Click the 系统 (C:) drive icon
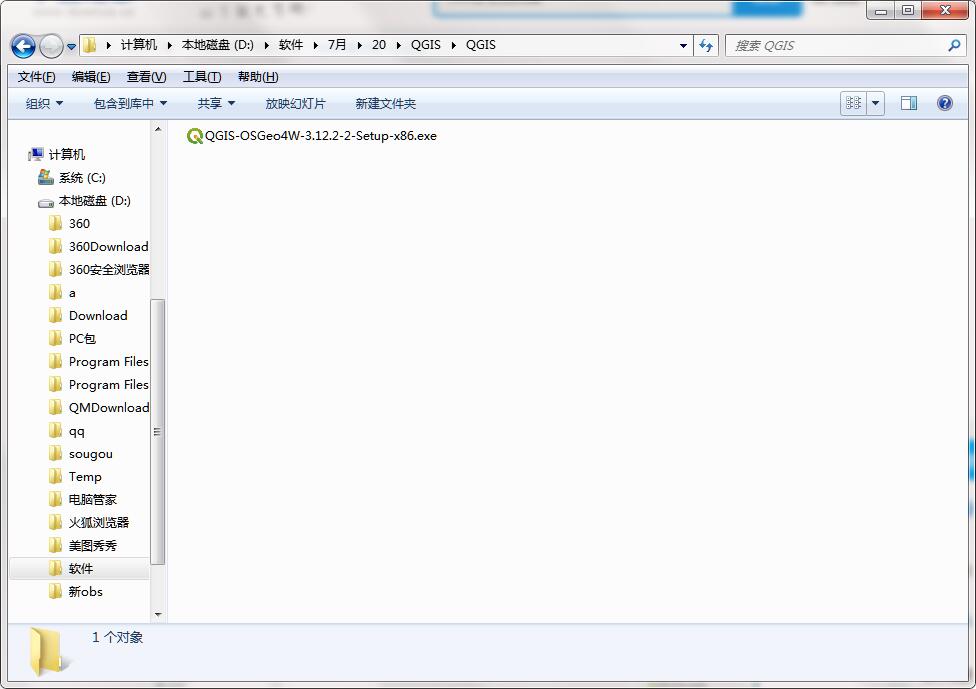 click(x=46, y=177)
